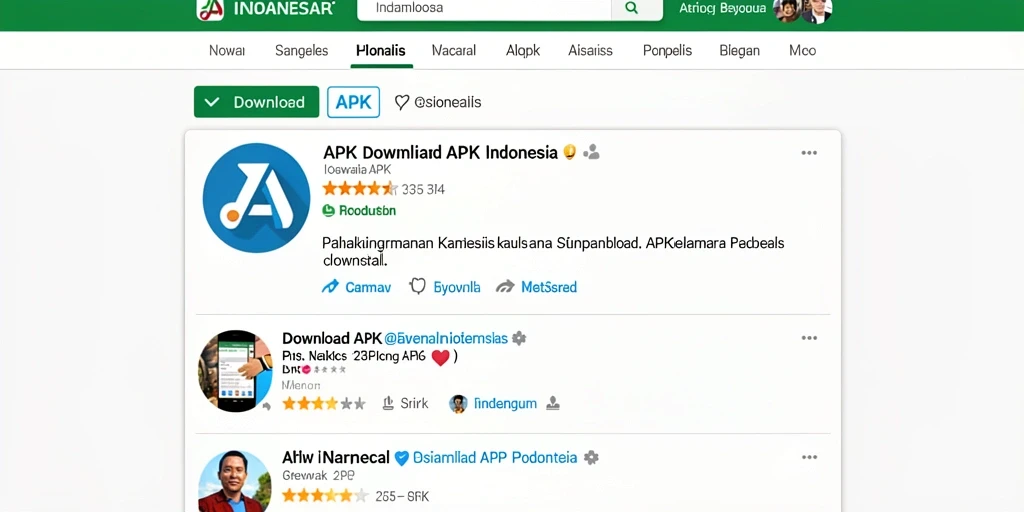This screenshot has width=1024, height=512.
Task: Click the Srirk share icon
Action: pyautogui.click(x=388, y=403)
